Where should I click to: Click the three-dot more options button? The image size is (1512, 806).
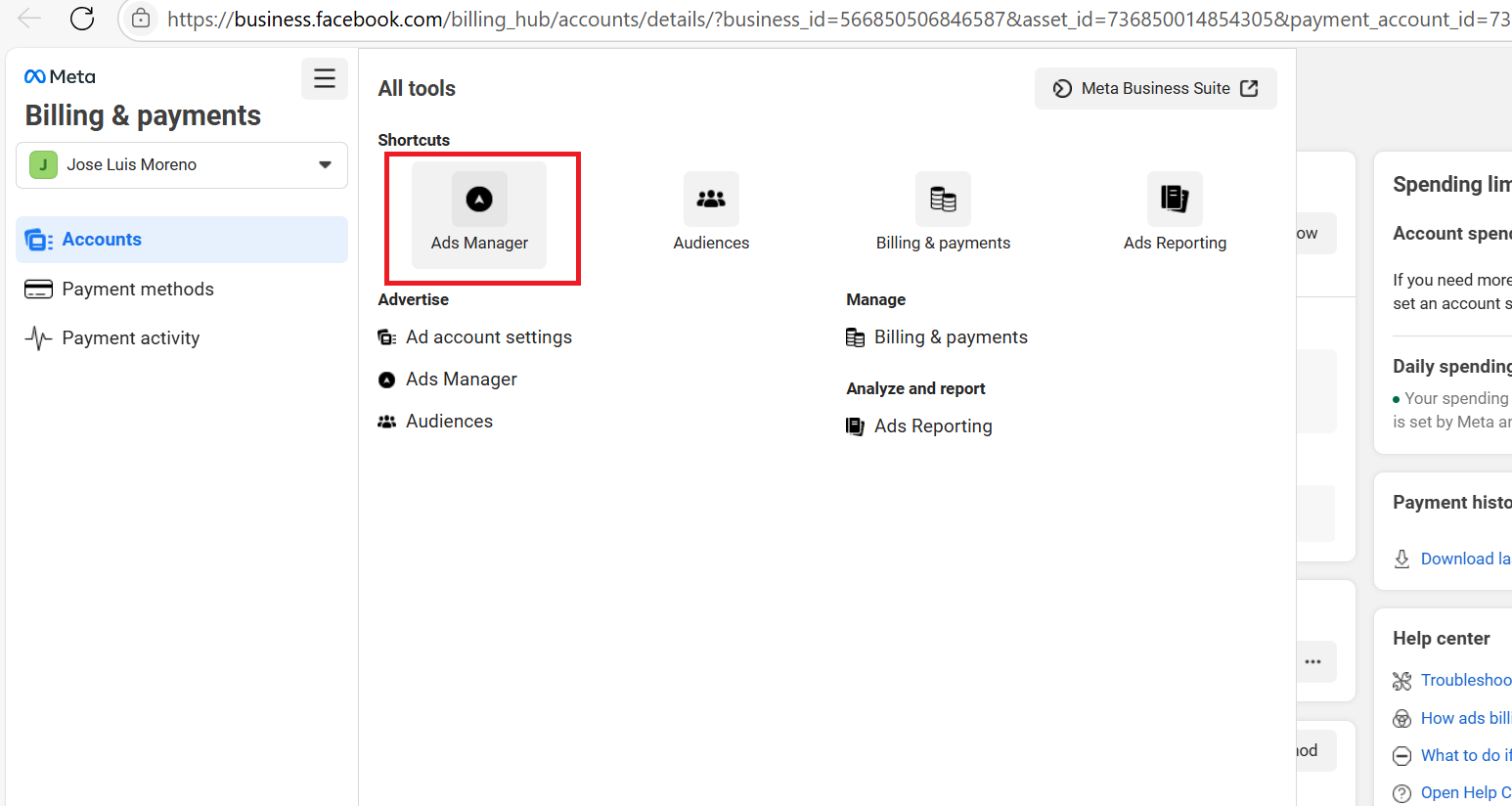[1312, 662]
